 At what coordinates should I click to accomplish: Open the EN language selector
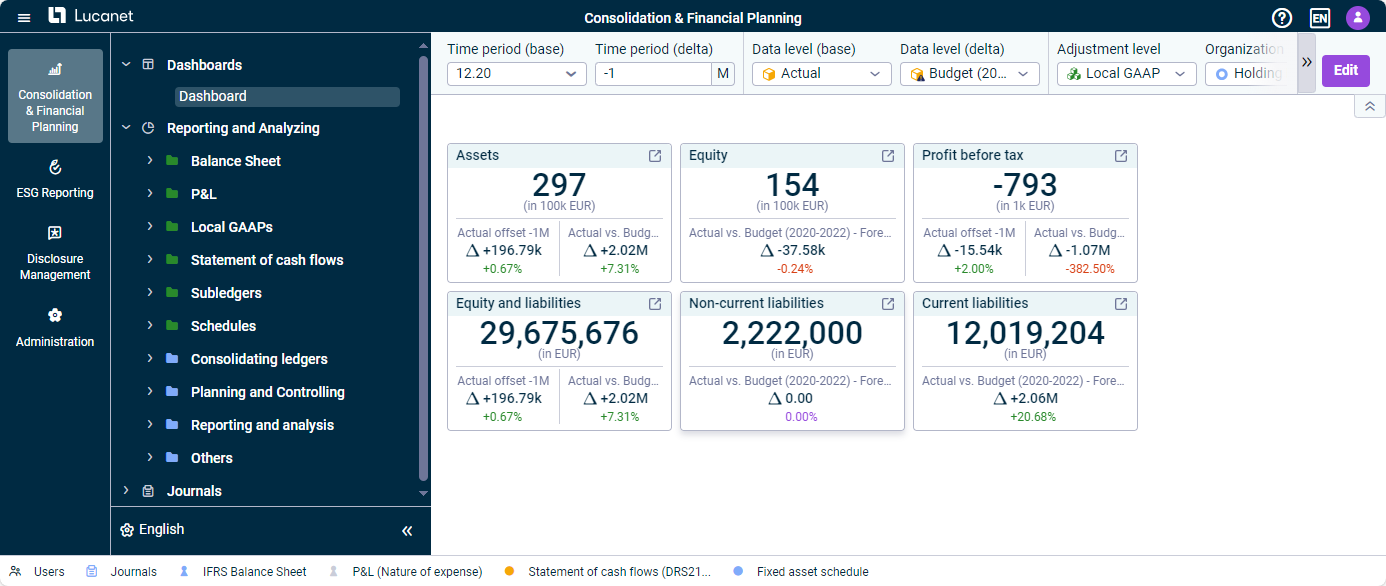[1320, 17]
